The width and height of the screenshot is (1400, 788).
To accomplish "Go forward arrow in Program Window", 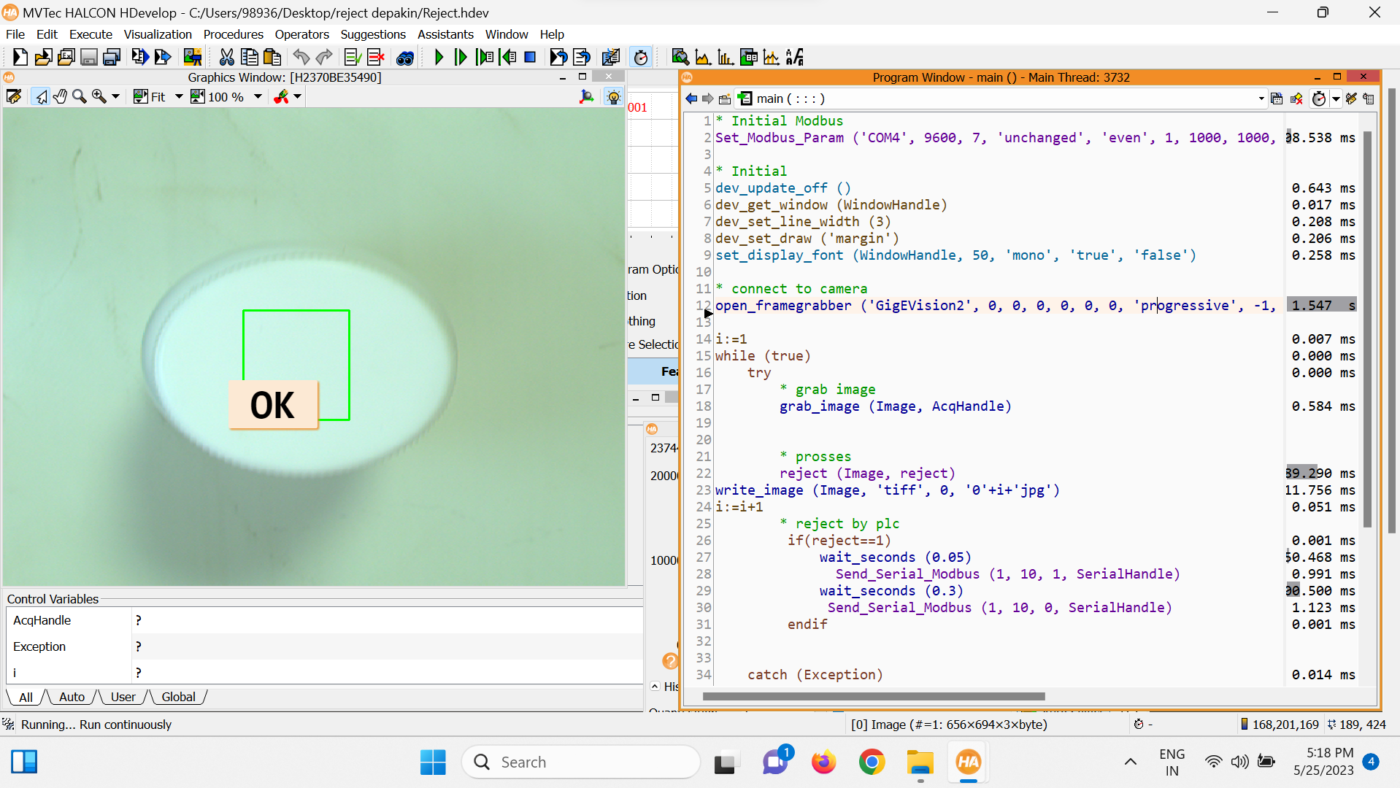I will tap(708, 98).
